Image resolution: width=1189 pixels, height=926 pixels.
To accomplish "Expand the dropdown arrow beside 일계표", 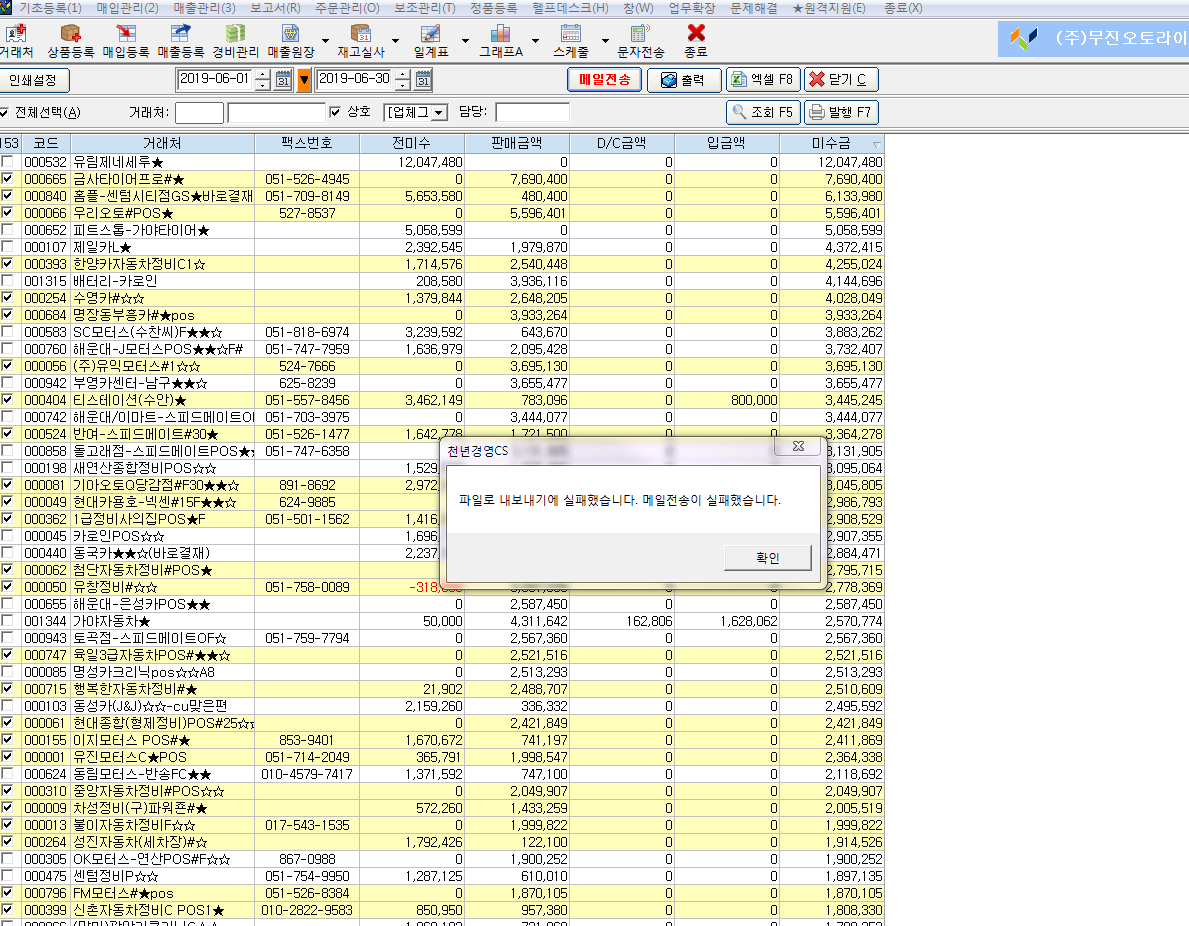I will tap(465, 41).
